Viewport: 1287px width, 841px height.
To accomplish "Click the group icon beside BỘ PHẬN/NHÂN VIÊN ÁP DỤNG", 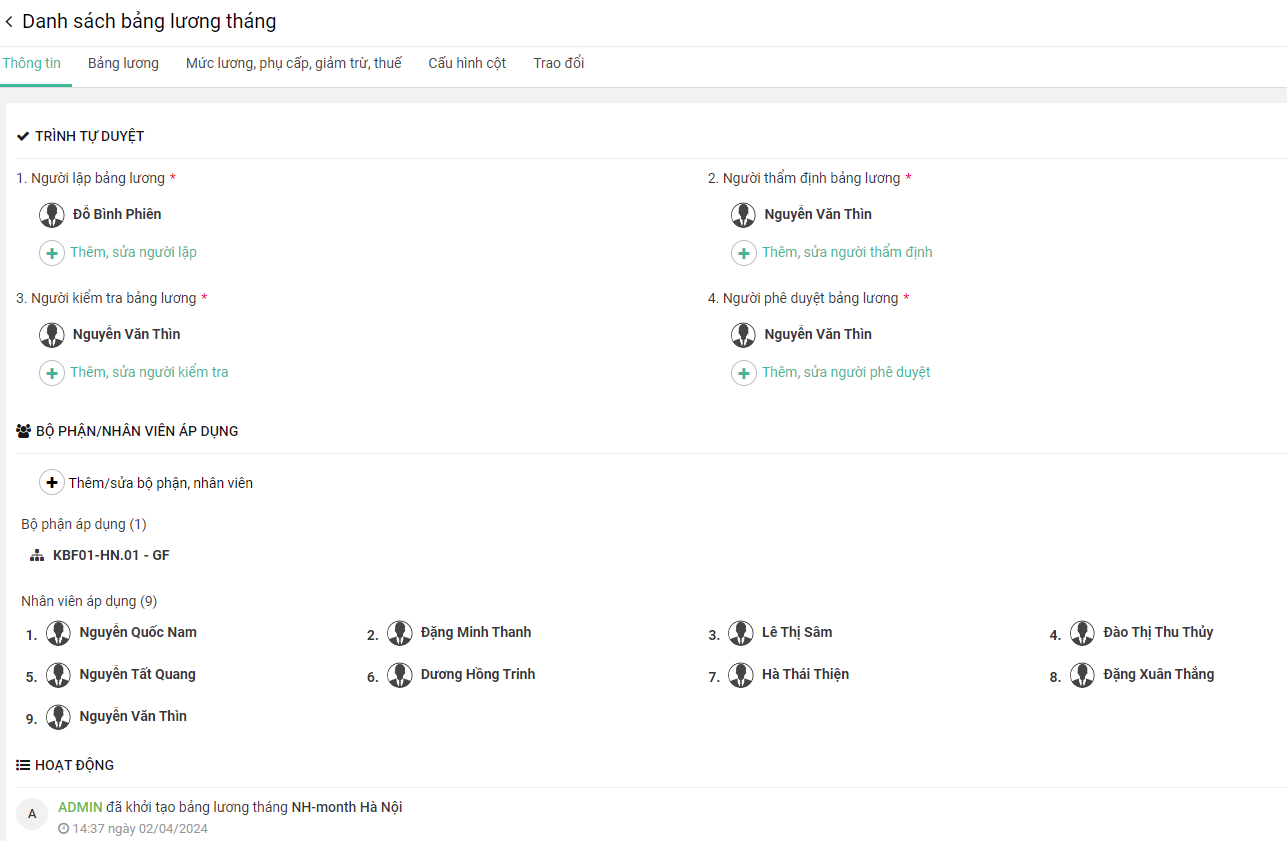I will pos(24,431).
